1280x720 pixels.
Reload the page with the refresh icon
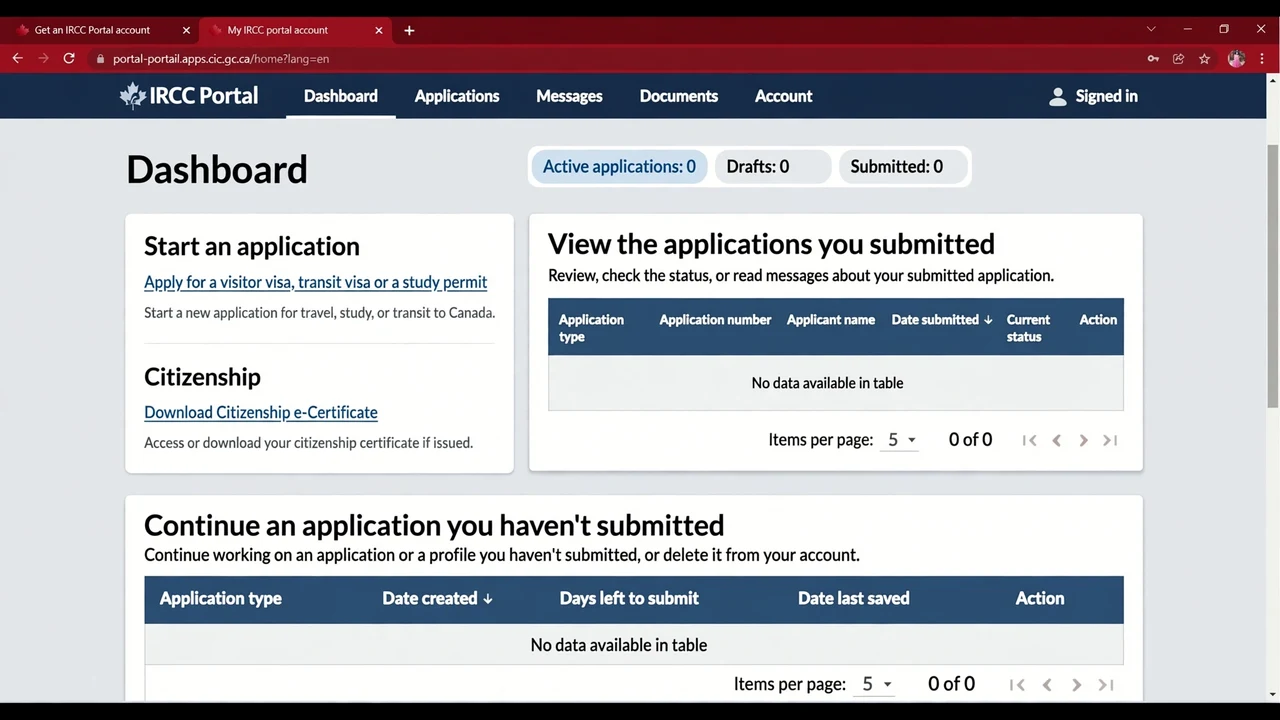click(69, 59)
